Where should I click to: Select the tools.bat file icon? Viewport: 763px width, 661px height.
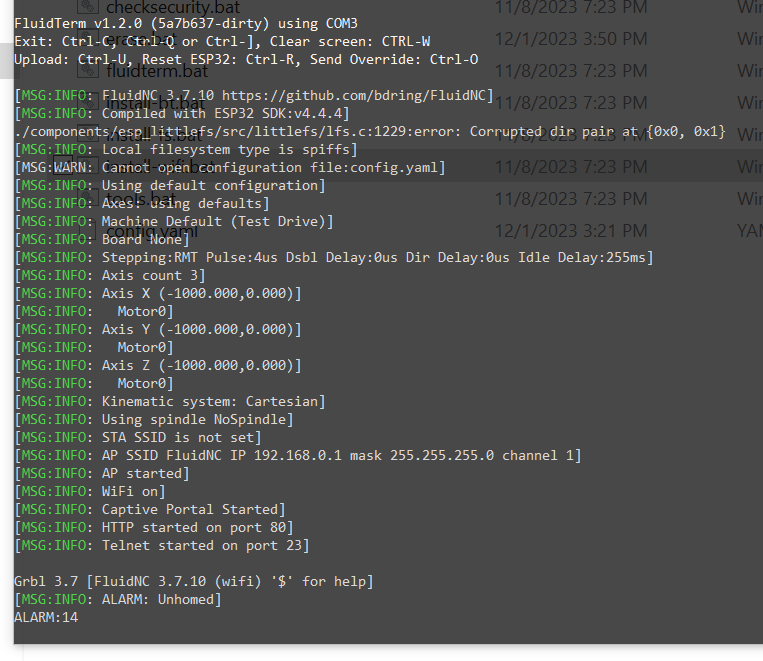(x=89, y=199)
